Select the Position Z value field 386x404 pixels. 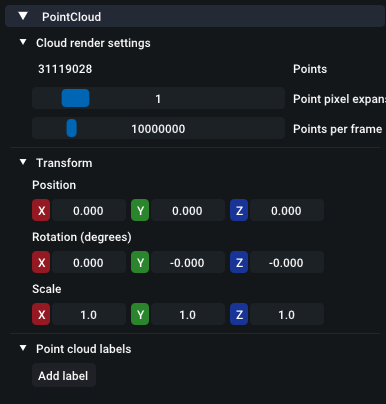(286, 210)
